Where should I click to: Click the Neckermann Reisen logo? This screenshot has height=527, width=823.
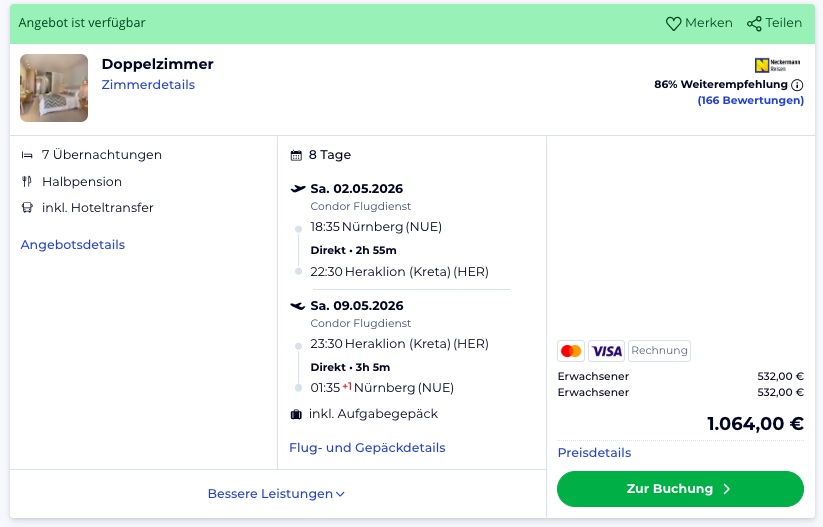click(x=777, y=65)
